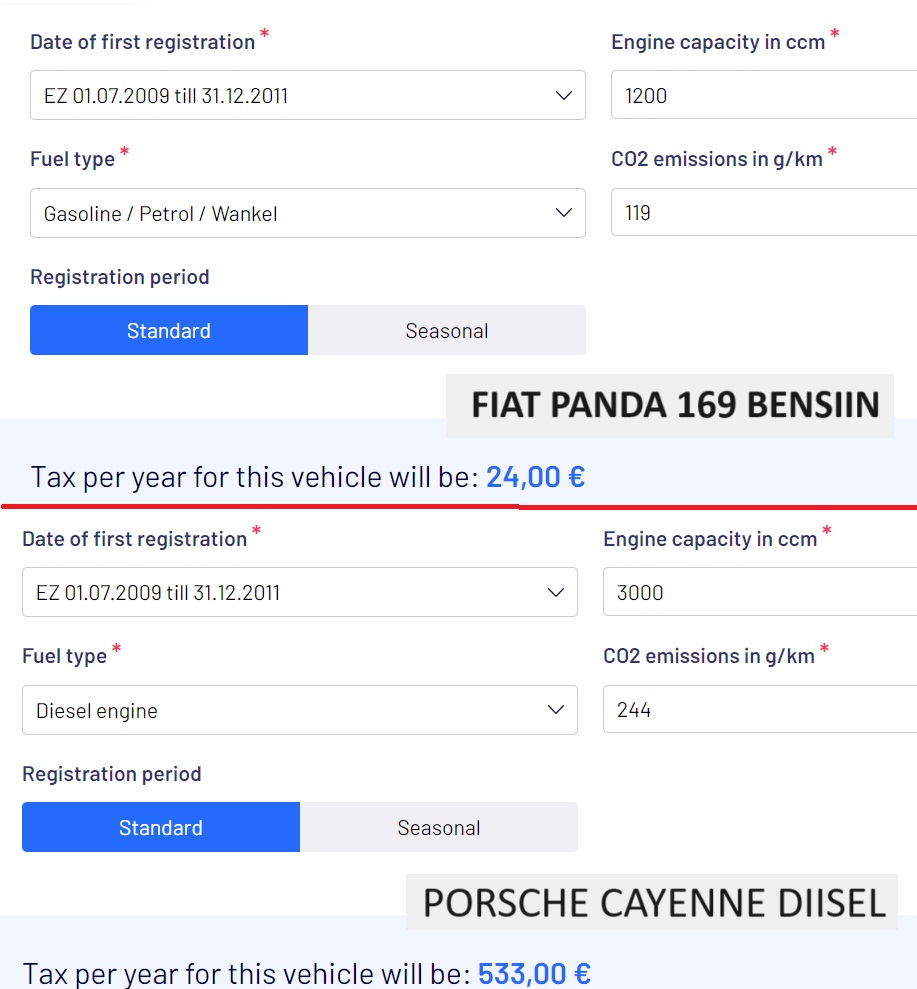The image size is (917, 989).
Task: Click the PORSCHE CAYENNE DIISEL caption
Action: pyautogui.click(x=654, y=903)
